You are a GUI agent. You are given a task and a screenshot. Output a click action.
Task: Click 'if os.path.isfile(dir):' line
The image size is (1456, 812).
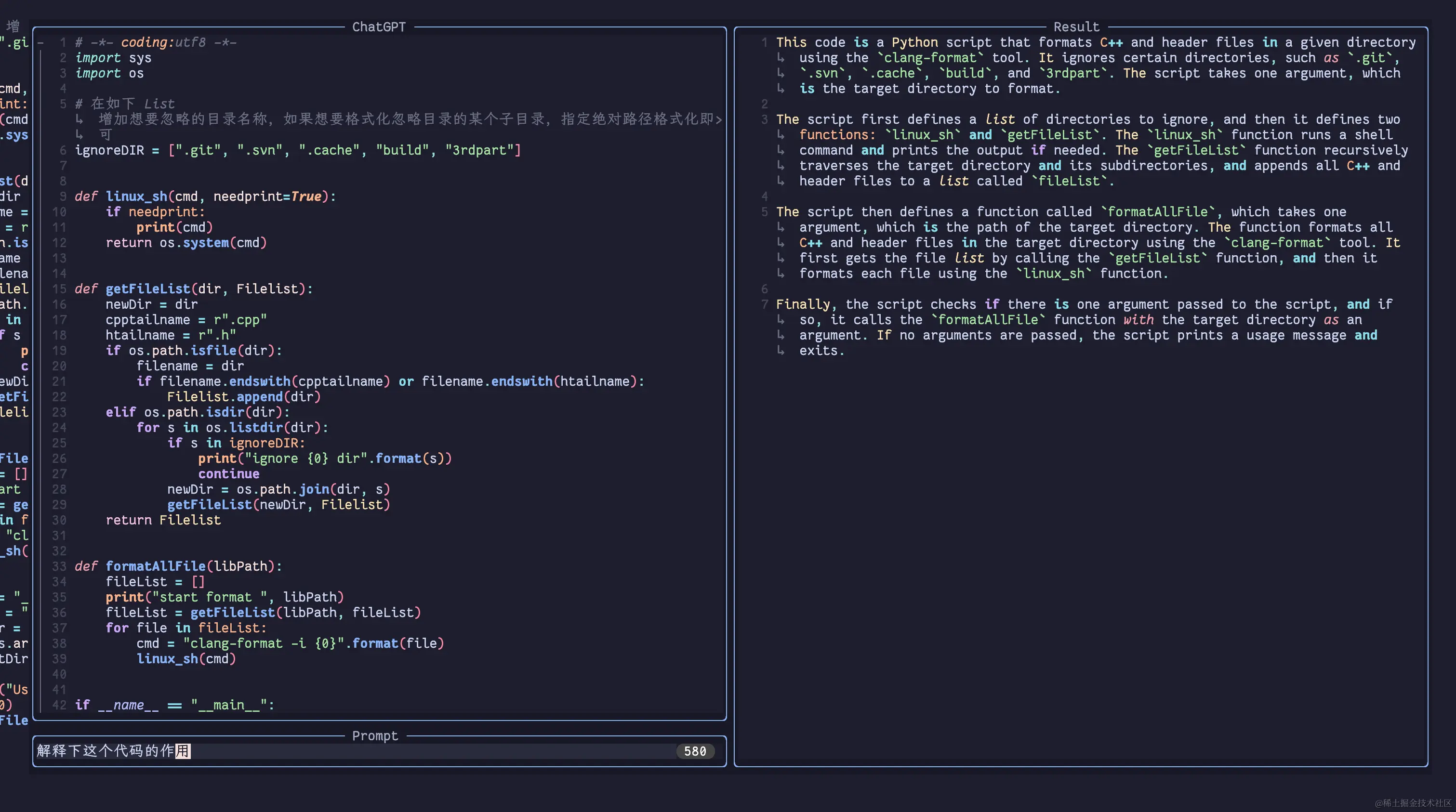194,350
